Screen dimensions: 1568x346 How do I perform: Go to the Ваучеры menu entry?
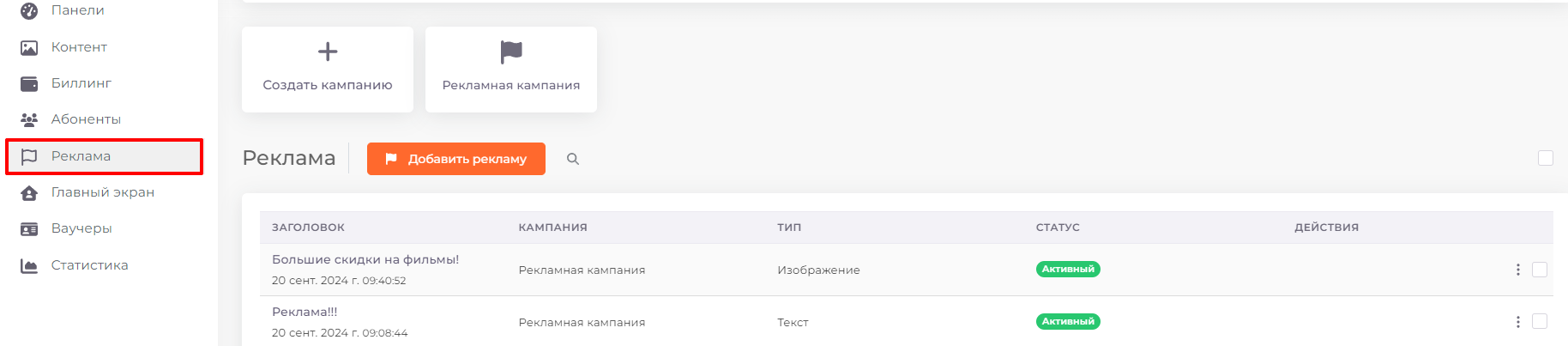[81, 228]
